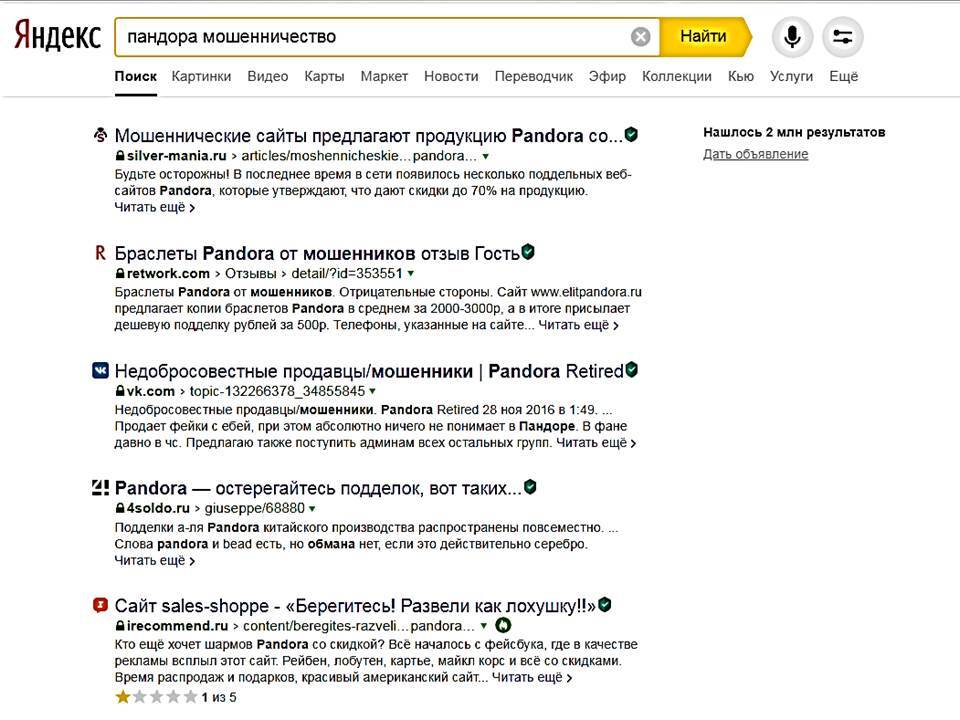Click green shield badge on silver-mania result
The height and width of the screenshot is (720, 960).
tap(631, 134)
